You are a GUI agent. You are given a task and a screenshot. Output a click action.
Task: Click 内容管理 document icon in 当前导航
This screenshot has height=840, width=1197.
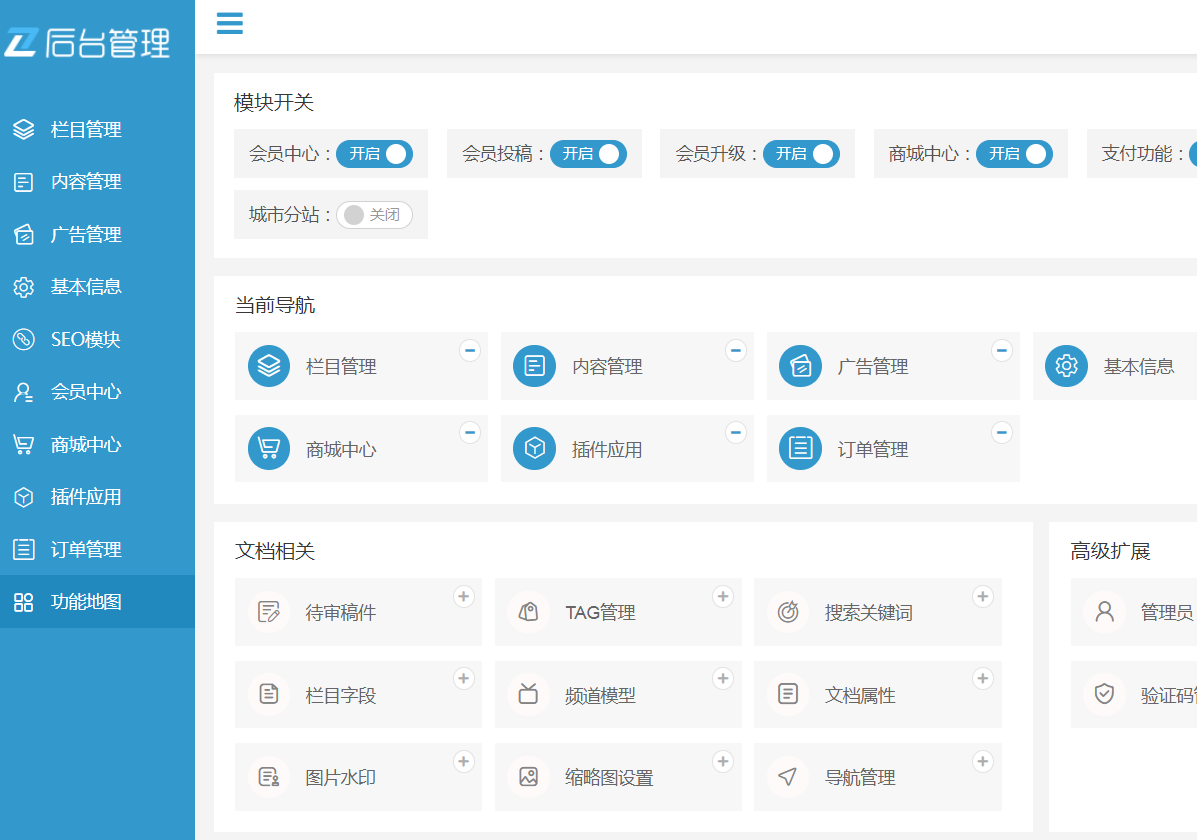click(534, 366)
